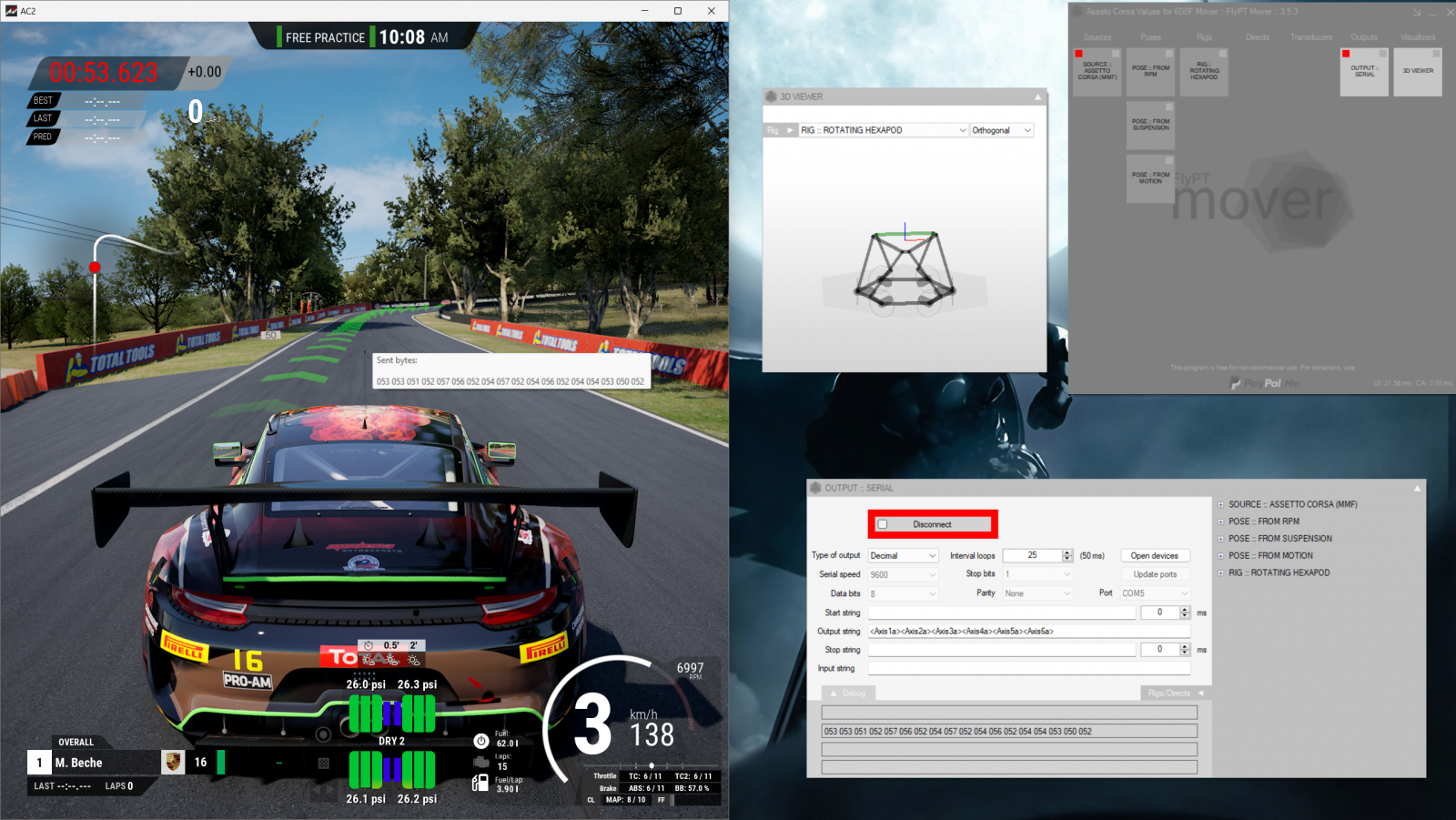Expand RIG :: ROTATING HEXAPOD tree node

coord(1220,573)
